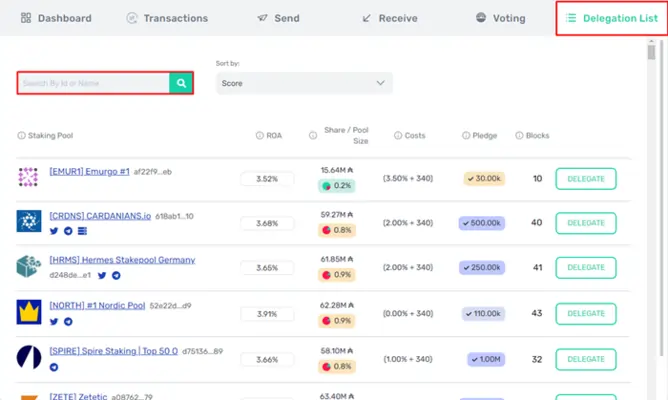This screenshot has width=668, height=400.
Task: Click the Emurgo 0.2% pool share badge
Action: 337,186
